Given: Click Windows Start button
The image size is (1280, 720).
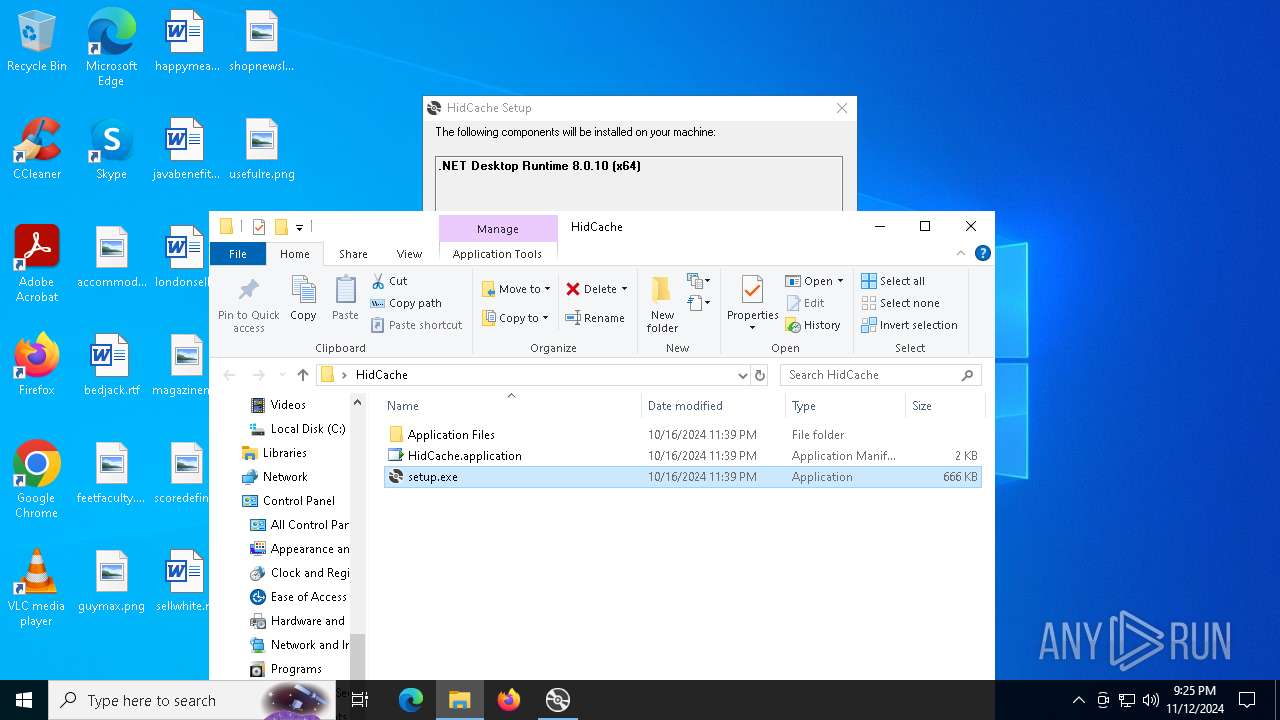Looking at the screenshot, I should (x=24, y=700).
